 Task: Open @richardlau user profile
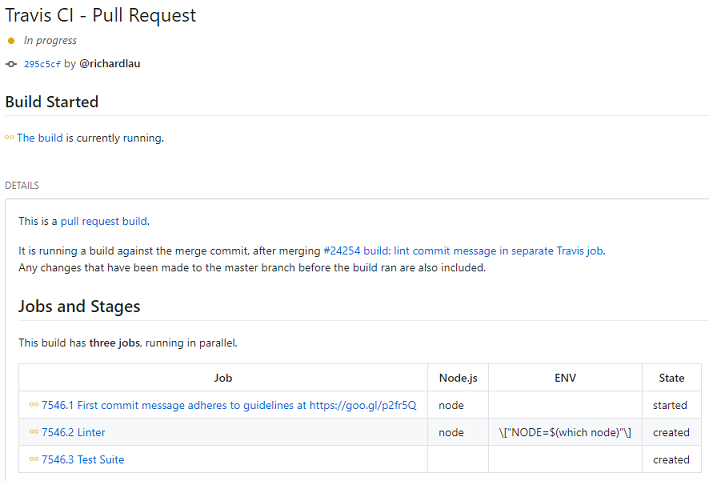110,64
